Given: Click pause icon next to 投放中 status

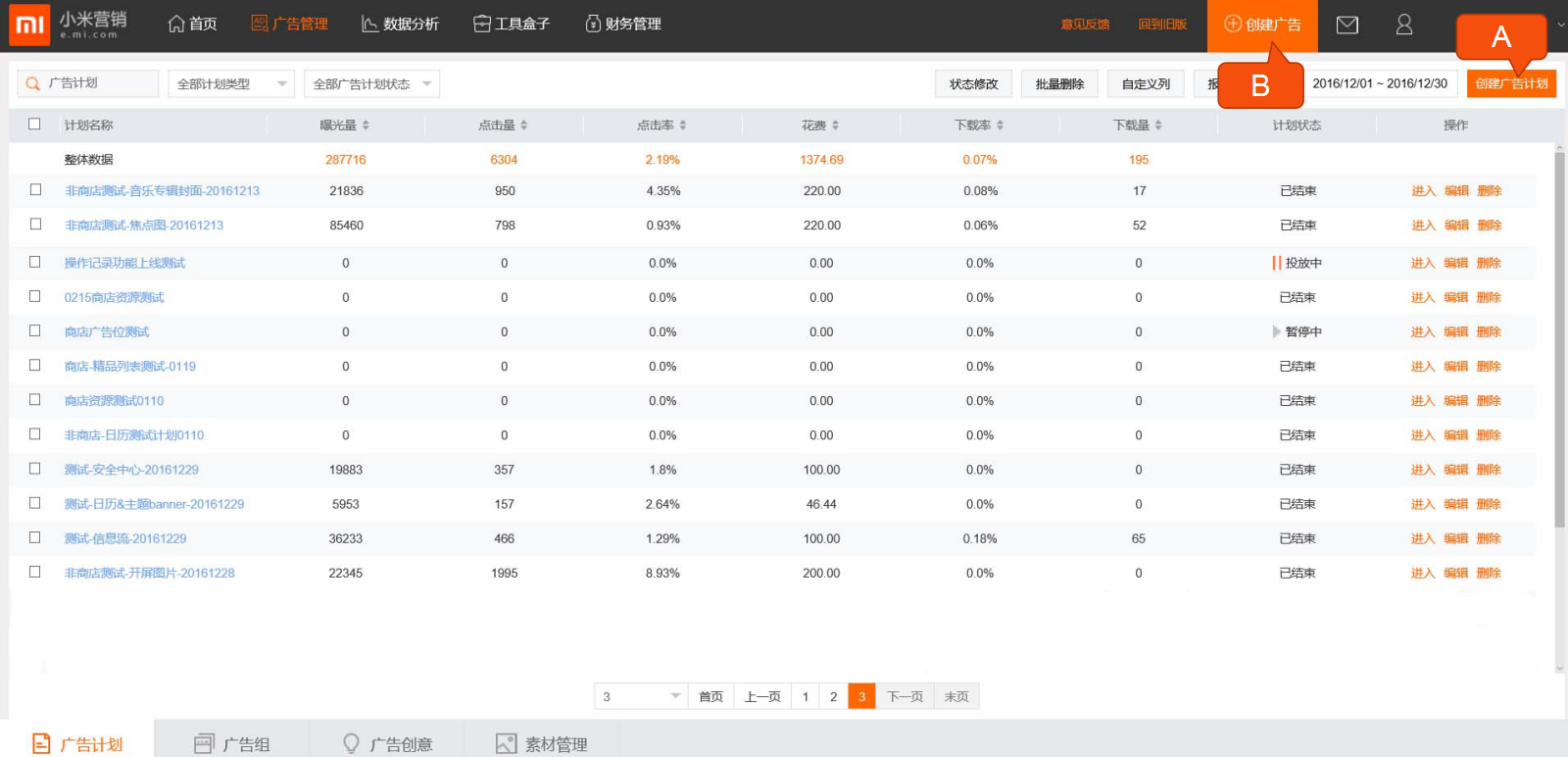Looking at the screenshot, I should [1276, 263].
